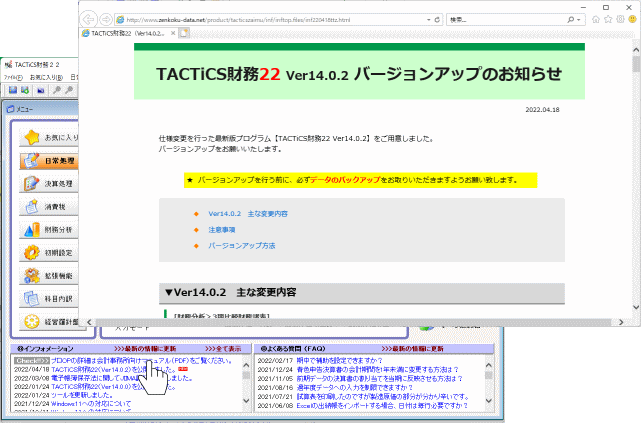Click first toolbar icon in TACTiCS window
Viewport: 641px width, 423px height.
[x=13, y=90]
